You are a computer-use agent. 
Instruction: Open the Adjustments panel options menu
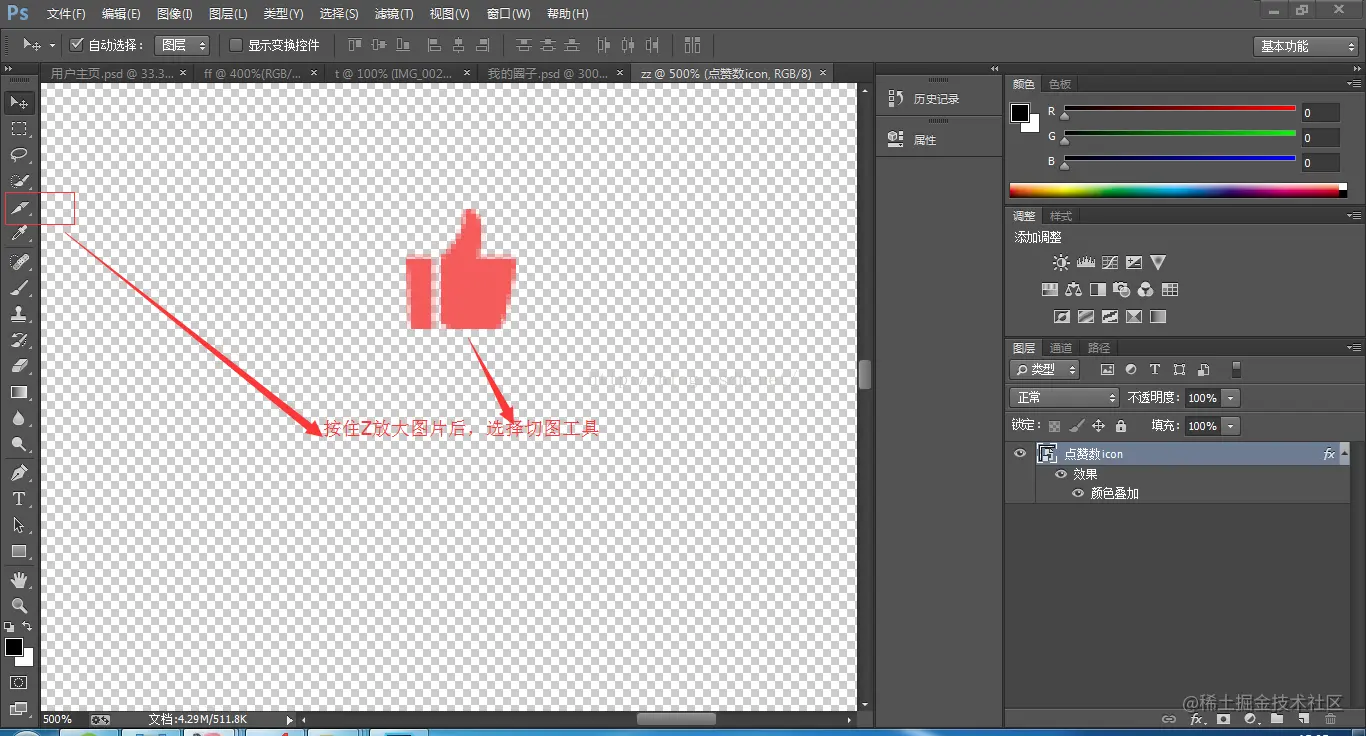tap(1354, 216)
